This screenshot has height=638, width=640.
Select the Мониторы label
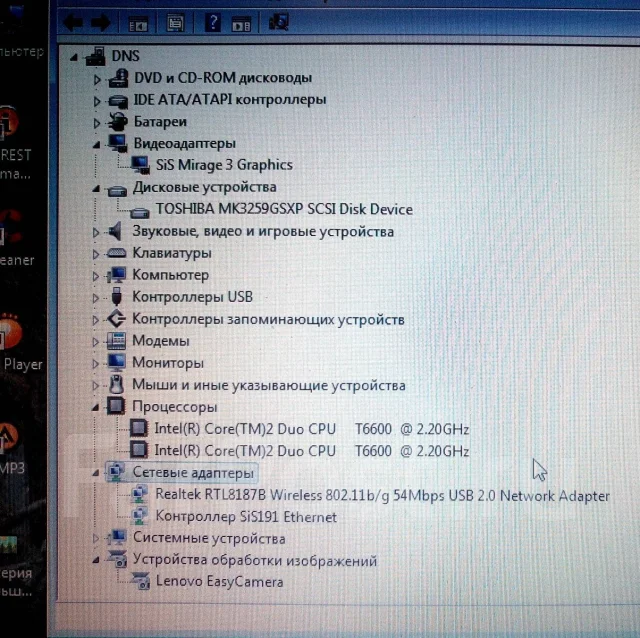tap(168, 363)
